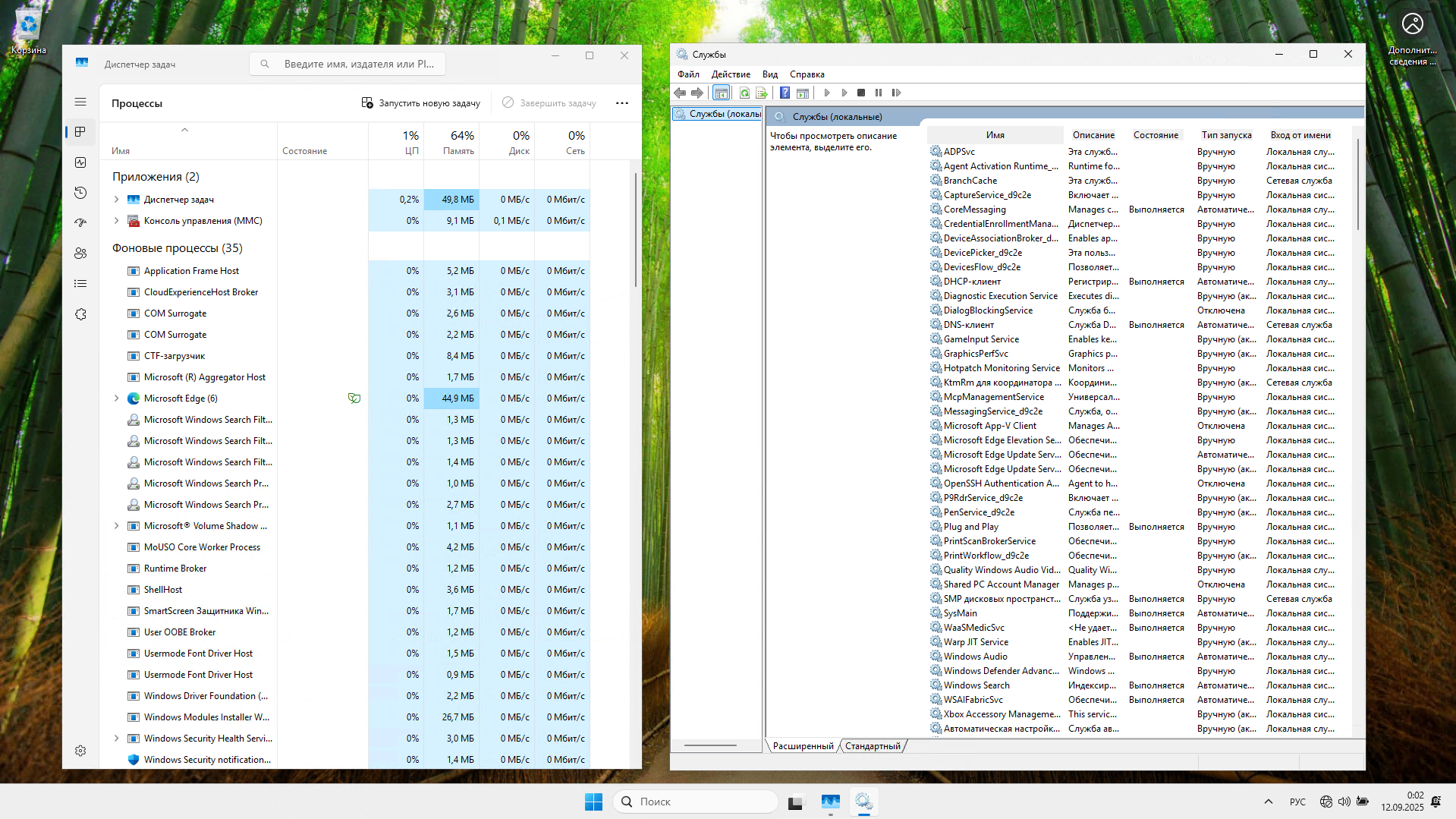Click Запустить новую задачу in Task Manager
The image size is (1456, 819).
point(420,103)
